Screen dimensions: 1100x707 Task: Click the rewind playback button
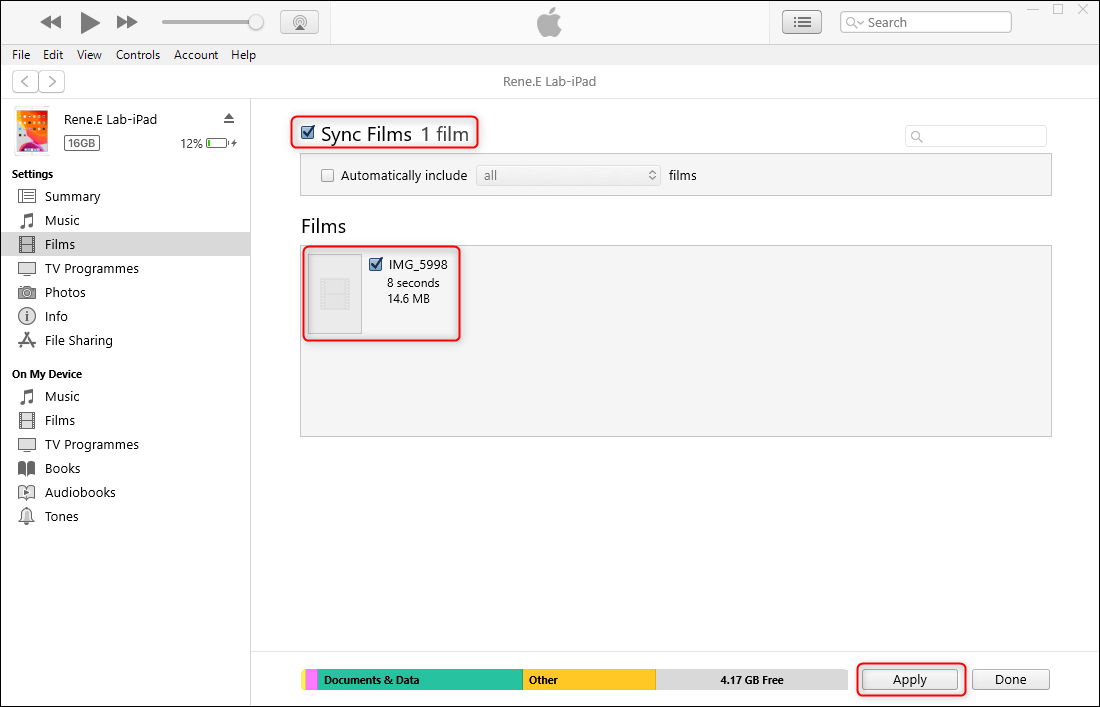(51, 22)
